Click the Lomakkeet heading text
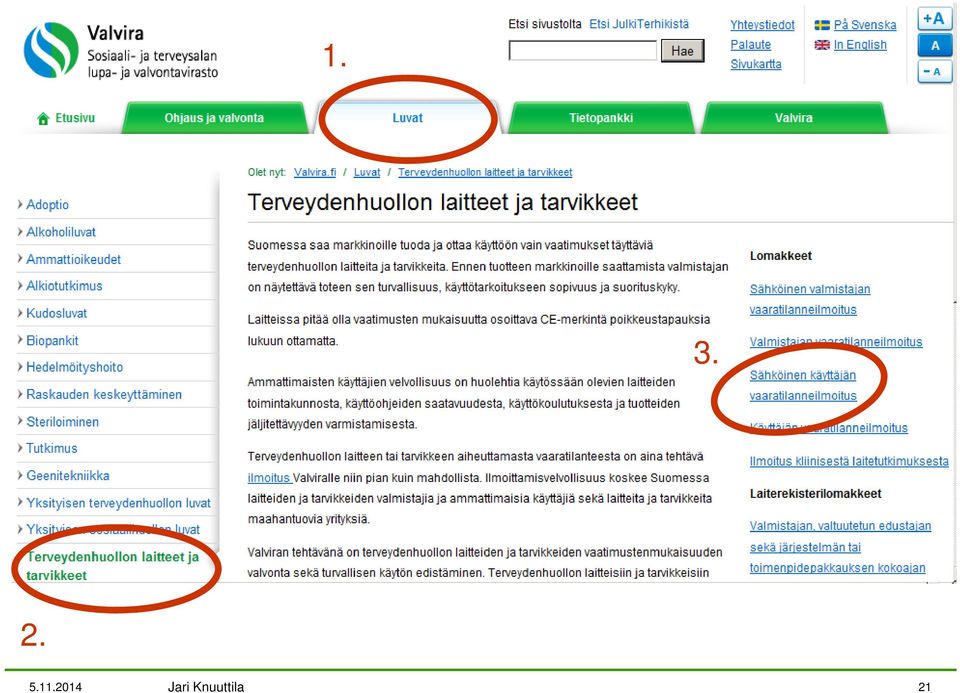This screenshot has width=960, height=693. [781, 256]
